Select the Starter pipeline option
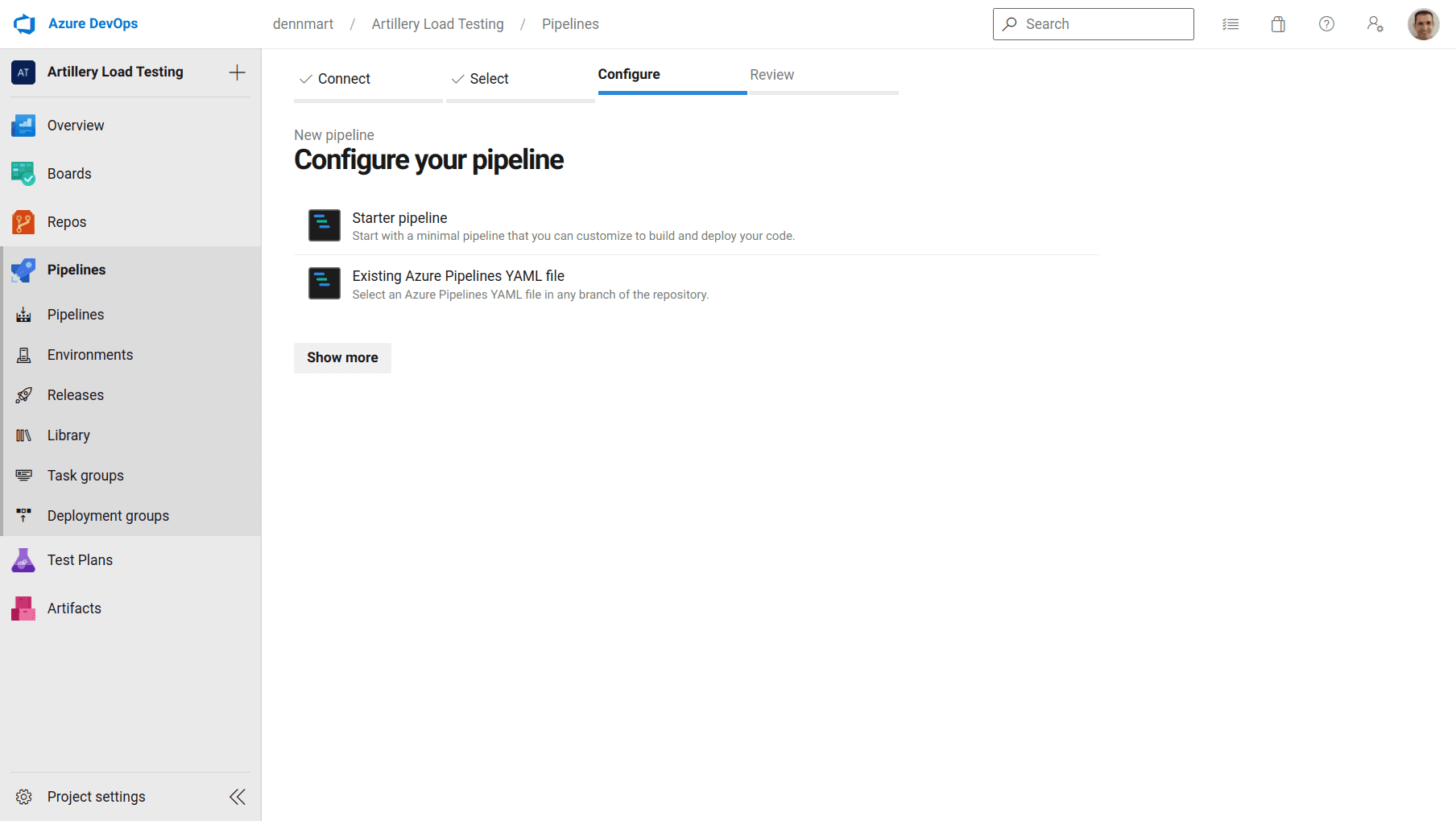The image size is (1456, 821). pyautogui.click(x=399, y=217)
